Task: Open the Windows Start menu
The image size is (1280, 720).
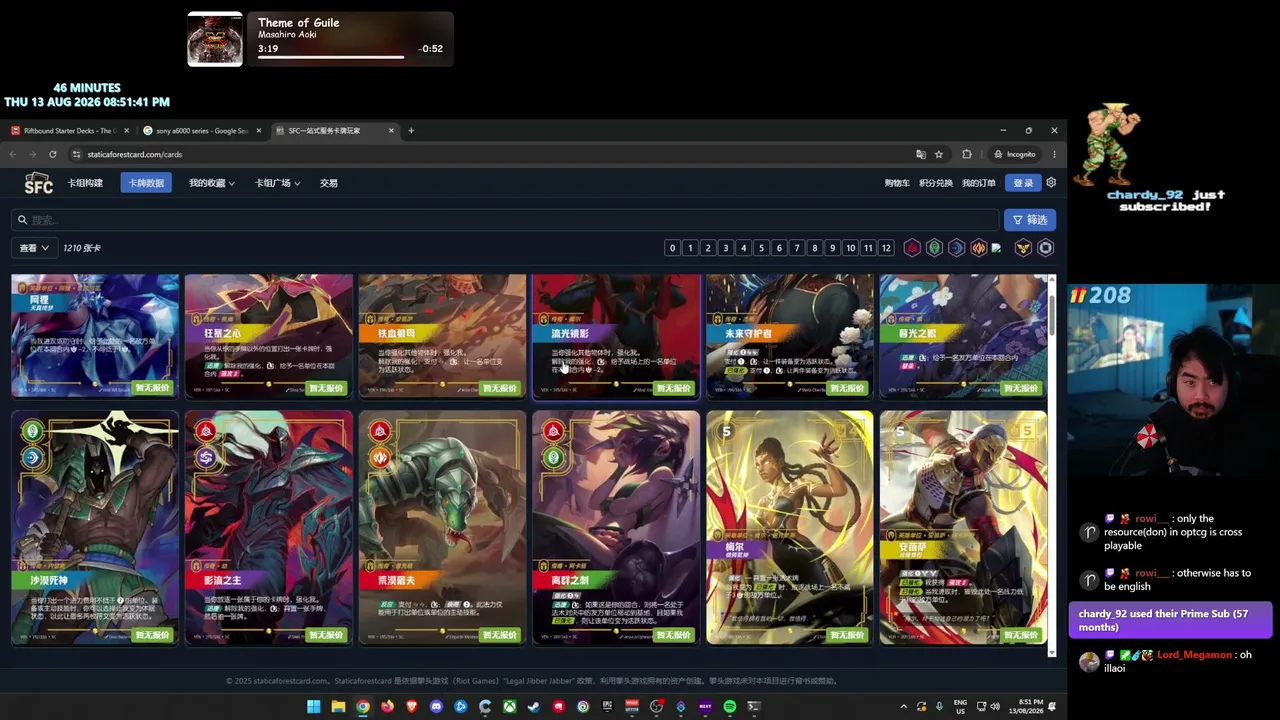Action: (313, 707)
